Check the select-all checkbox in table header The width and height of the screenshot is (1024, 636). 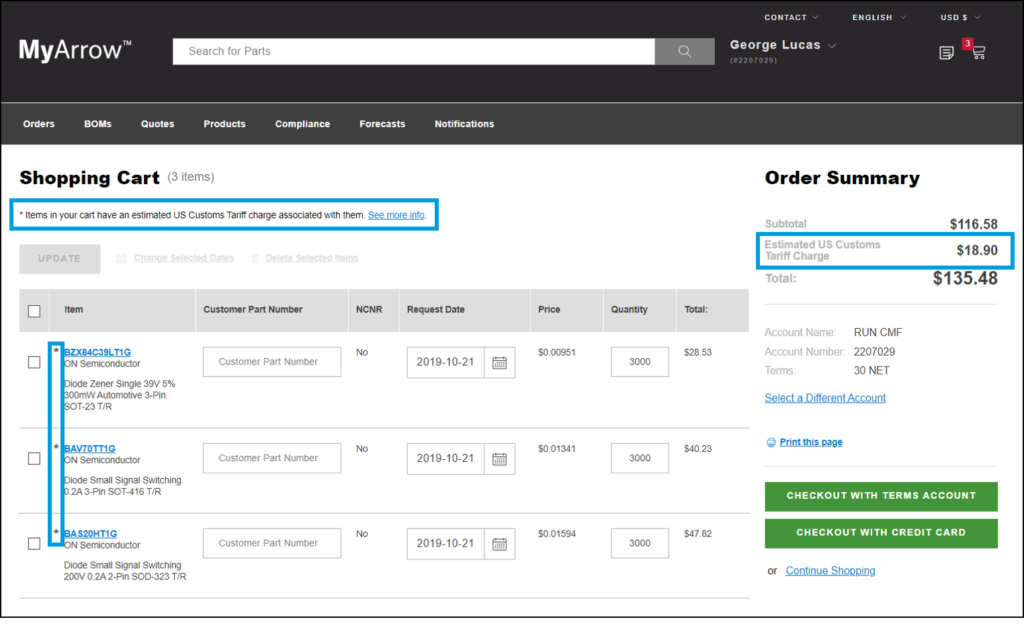pyautogui.click(x=33, y=310)
